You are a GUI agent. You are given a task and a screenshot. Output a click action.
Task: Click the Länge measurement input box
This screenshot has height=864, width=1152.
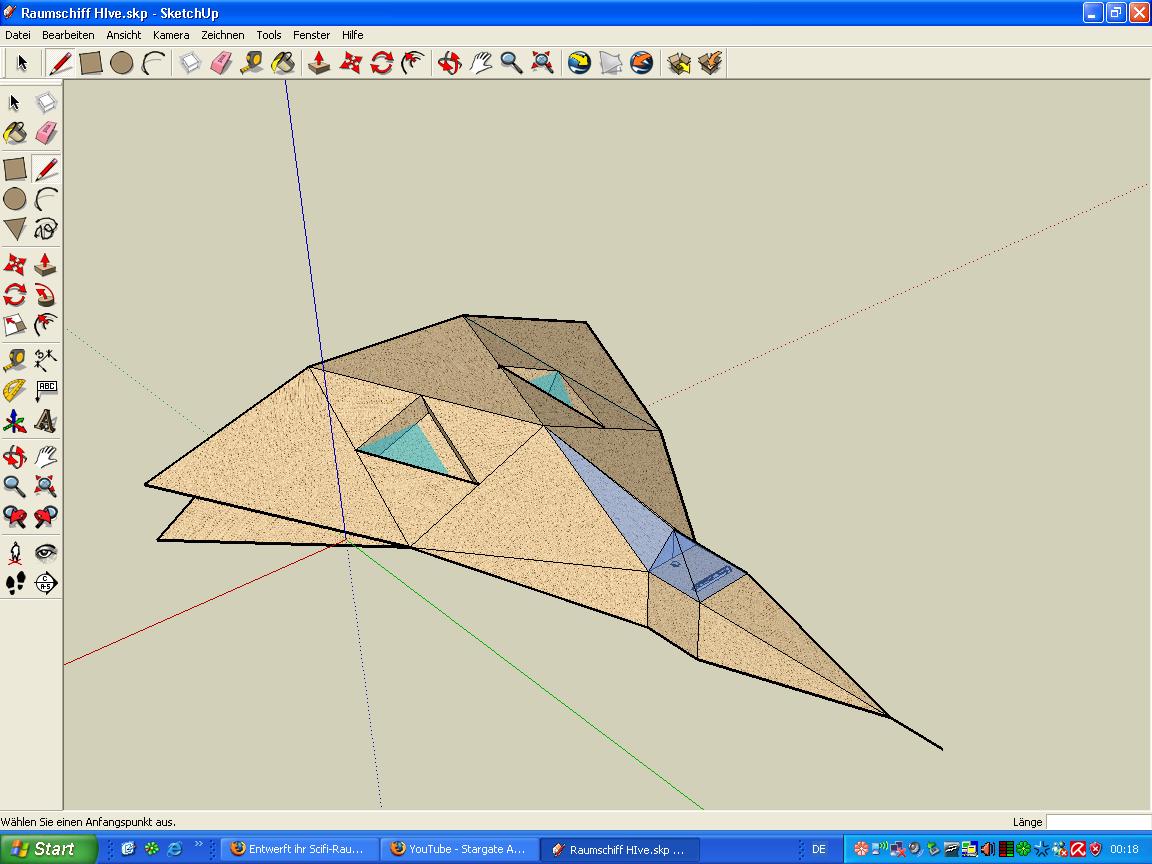pos(1097,822)
